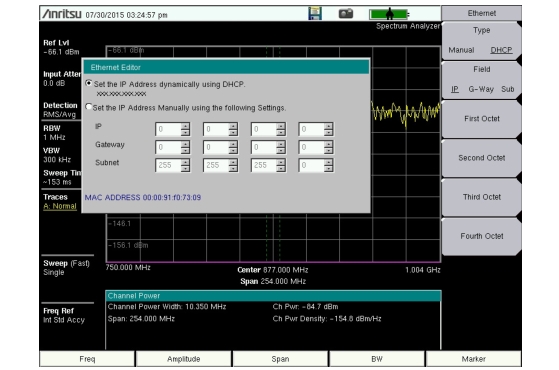Select the manual IP address radio button
The image size is (559, 370).
pyautogui.click(x=89, y=107)
